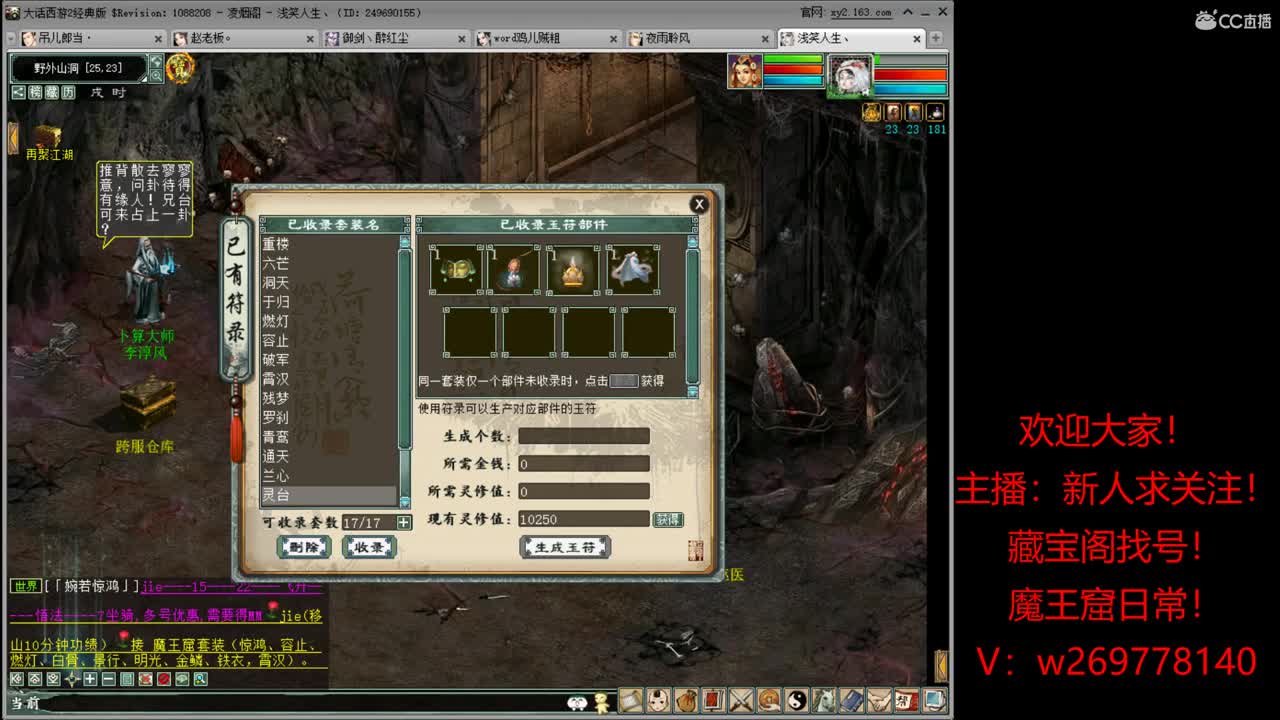Image resolution: width=1280 pixels, height=720 pixels.
Task: Select 青鸾 in the set list
Action: pos(329,437)
